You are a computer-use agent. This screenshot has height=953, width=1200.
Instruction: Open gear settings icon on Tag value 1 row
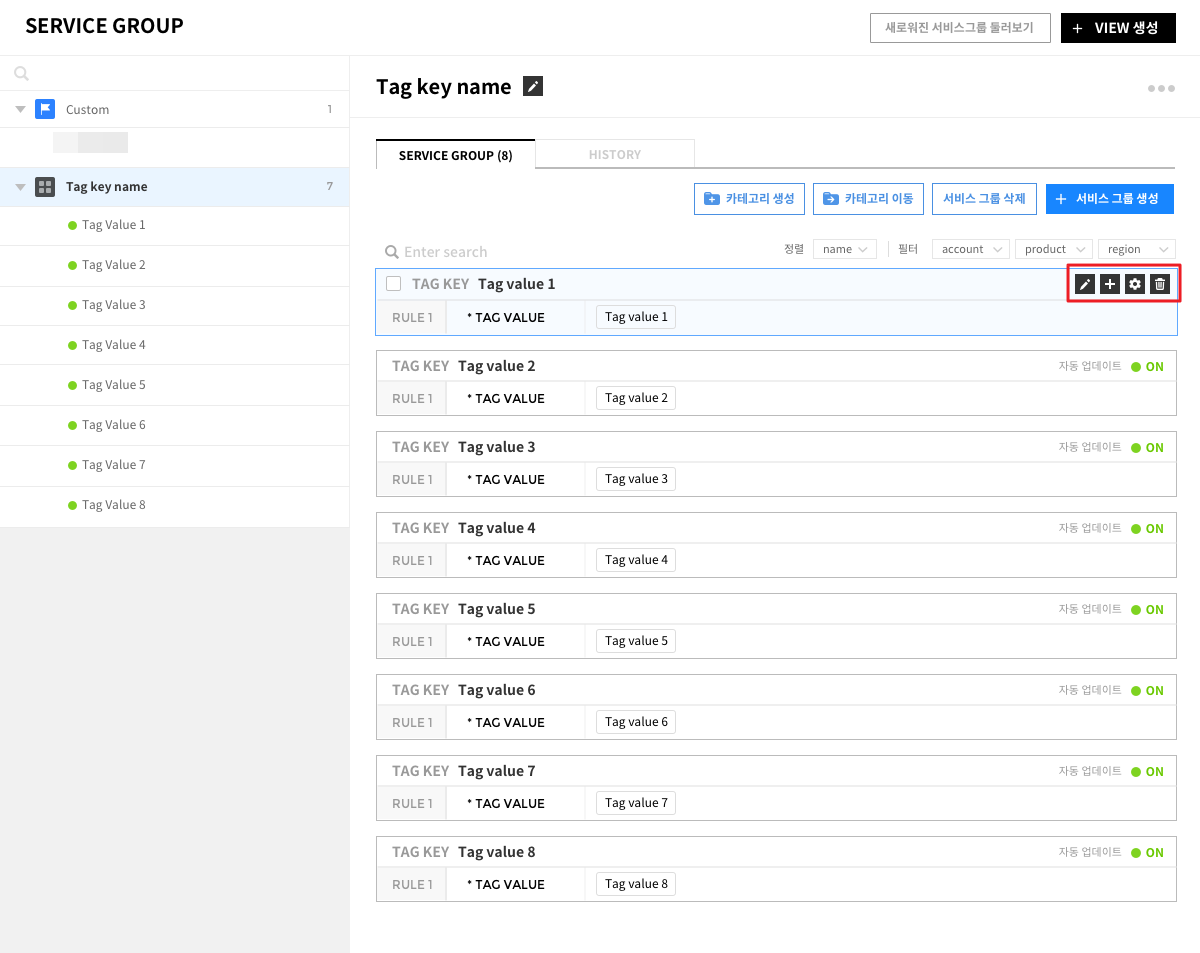1135,284
